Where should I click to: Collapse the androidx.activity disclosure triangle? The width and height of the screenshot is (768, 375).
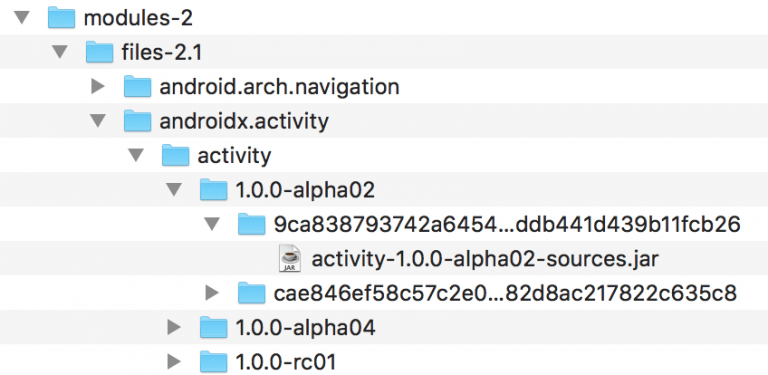click(x=98, y=121)
